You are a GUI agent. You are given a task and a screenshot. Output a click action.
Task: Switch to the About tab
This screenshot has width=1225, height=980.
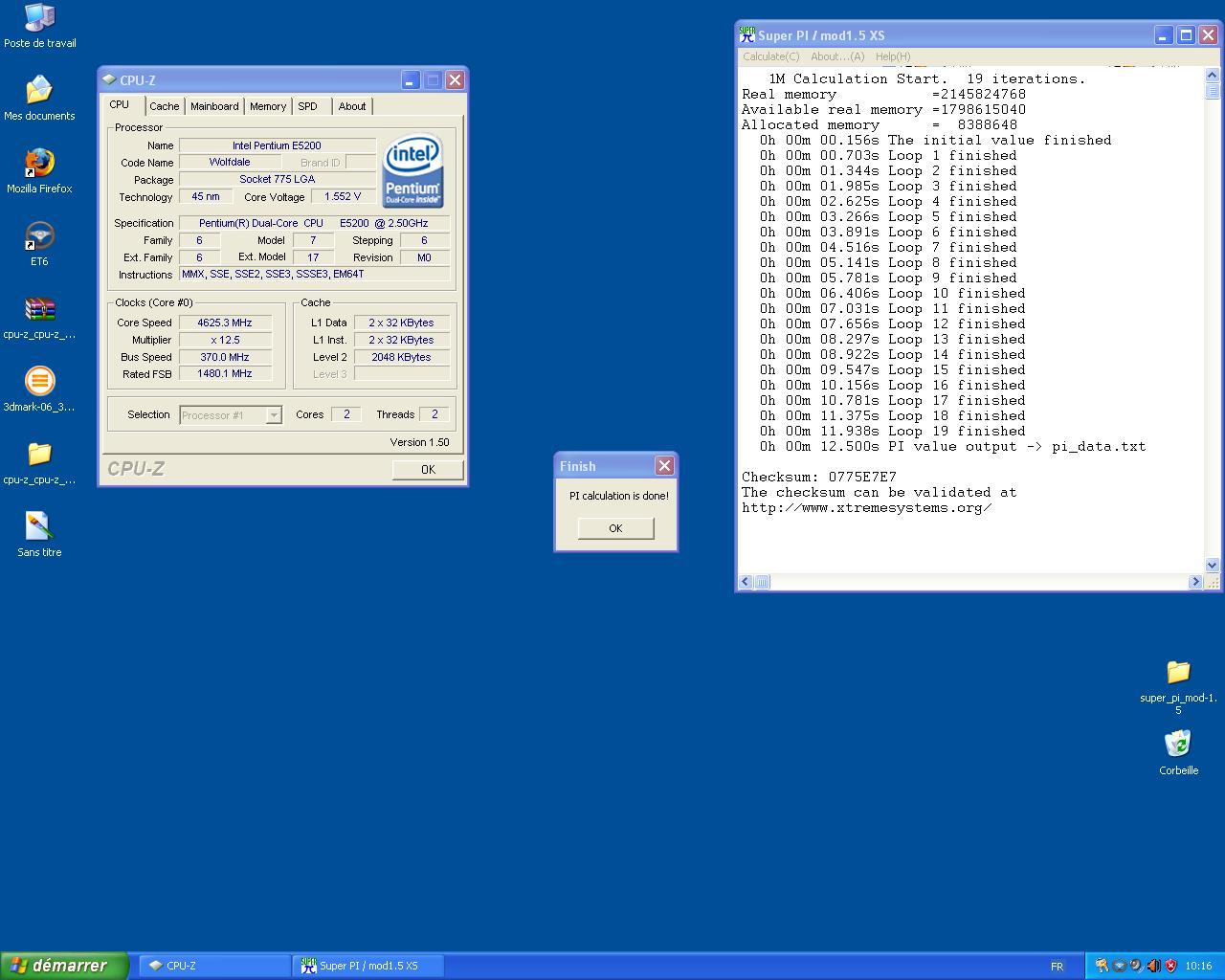point(352,106)
